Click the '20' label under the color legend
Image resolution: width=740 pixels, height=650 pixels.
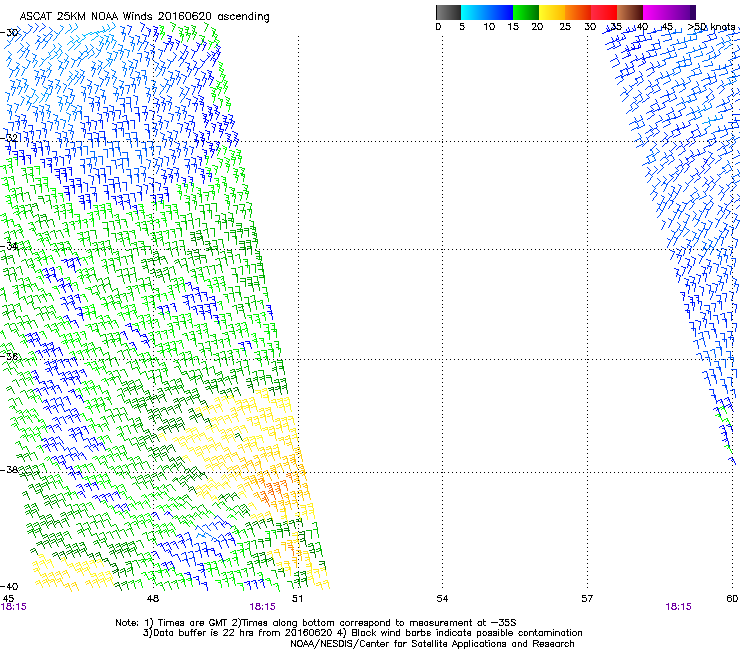click(537, 27)
